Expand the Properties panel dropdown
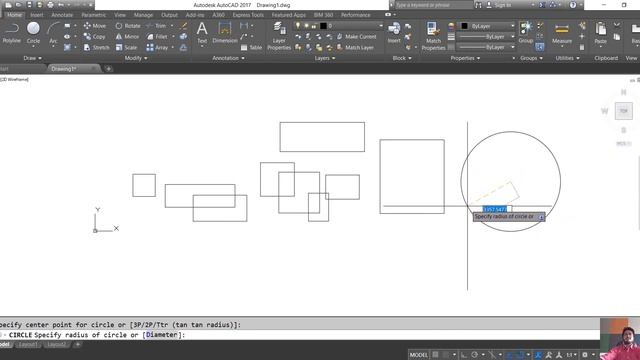The height and width of the screenshot is (360, 640). tap(465, 58)
